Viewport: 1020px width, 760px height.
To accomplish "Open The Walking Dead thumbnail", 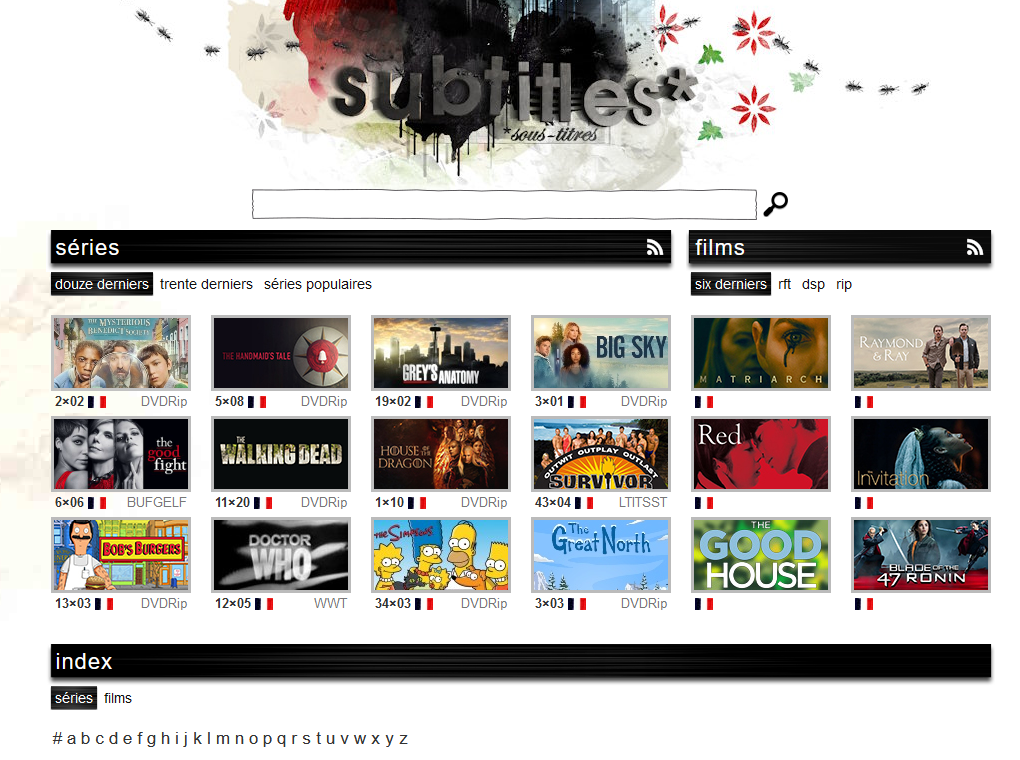I will pos(281,454).
